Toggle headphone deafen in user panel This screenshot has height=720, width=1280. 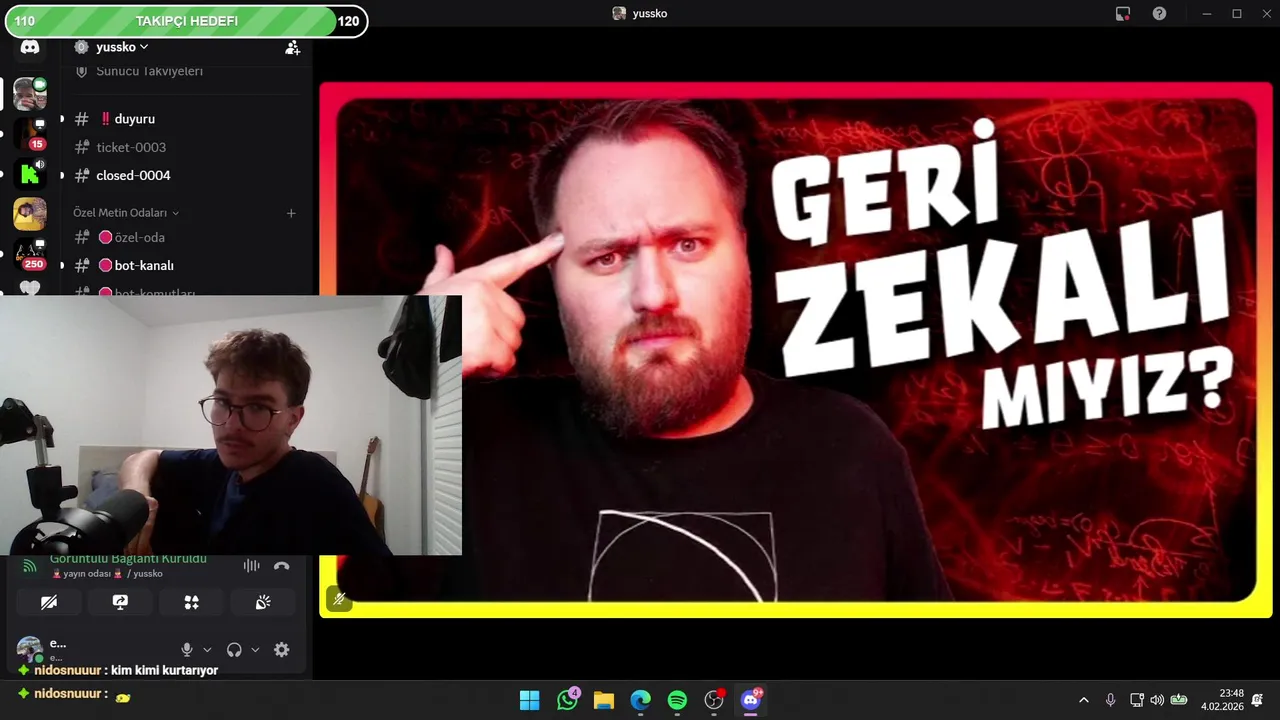coord(234,649)
